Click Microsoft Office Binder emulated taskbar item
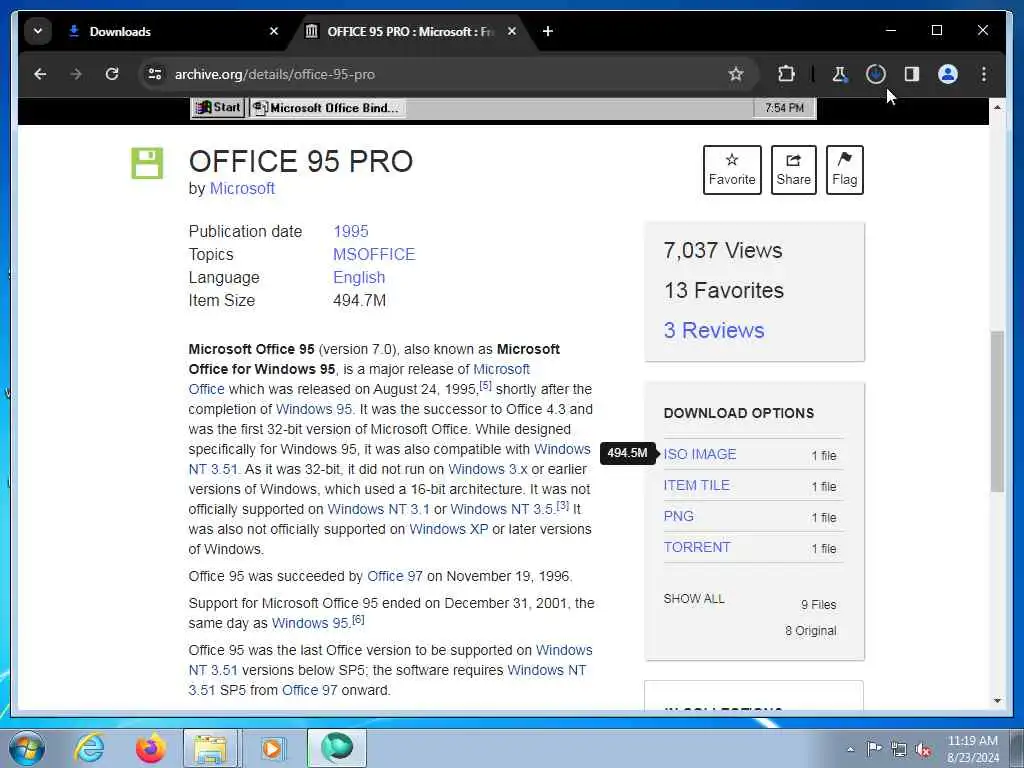This screenshot has width=1024, height=768. pyautogui.click(x=327, y=108)
